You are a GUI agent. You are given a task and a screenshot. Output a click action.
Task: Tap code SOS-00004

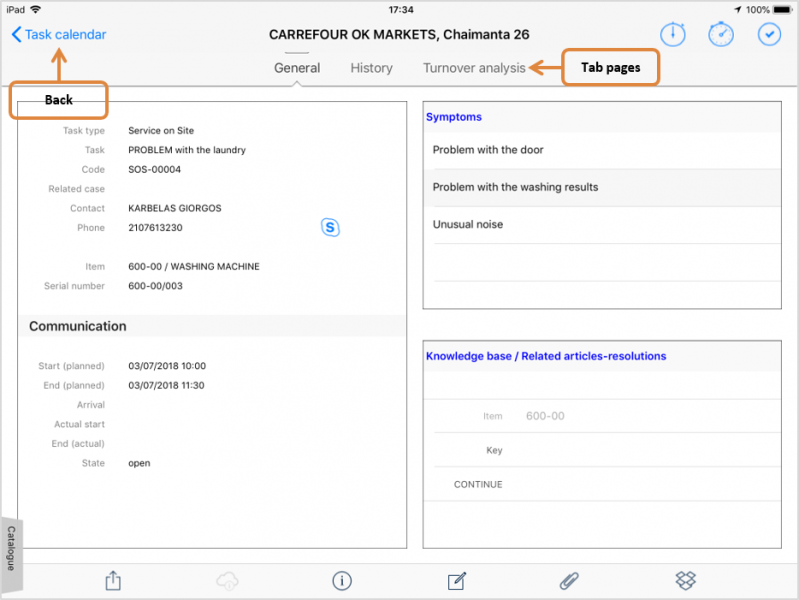154,169
